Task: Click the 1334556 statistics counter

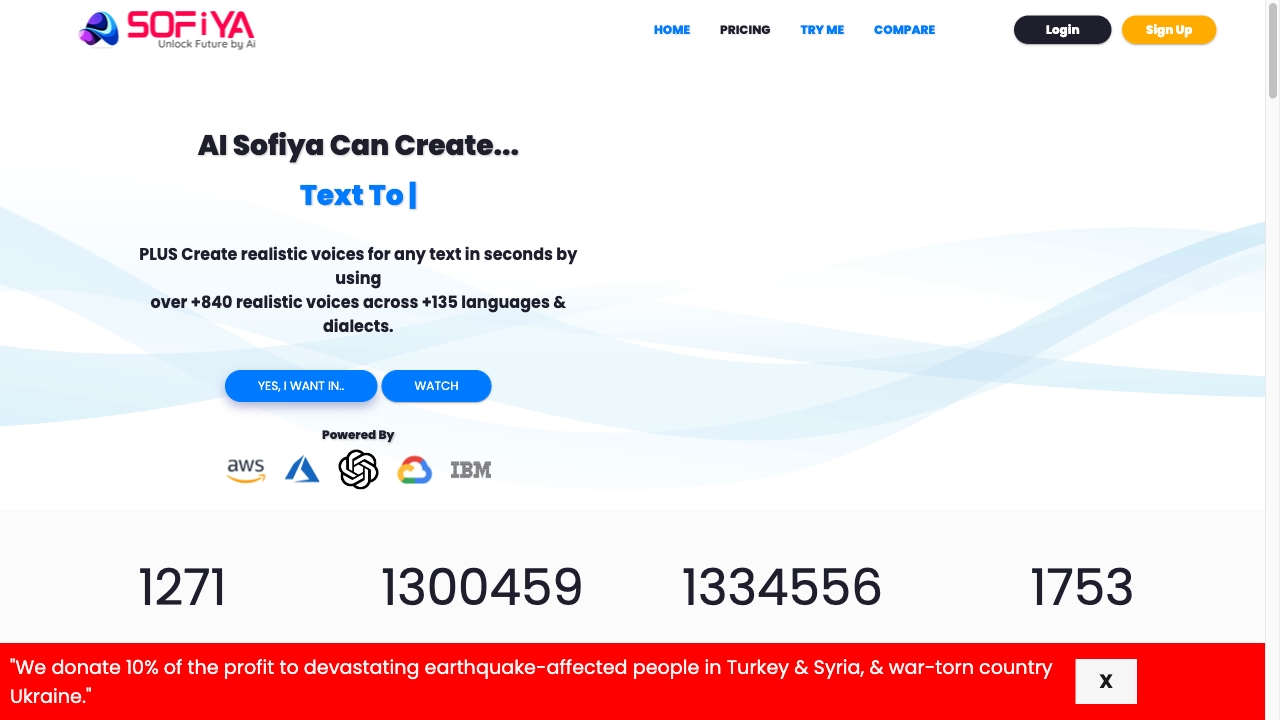Action: [x=781, y=588]
